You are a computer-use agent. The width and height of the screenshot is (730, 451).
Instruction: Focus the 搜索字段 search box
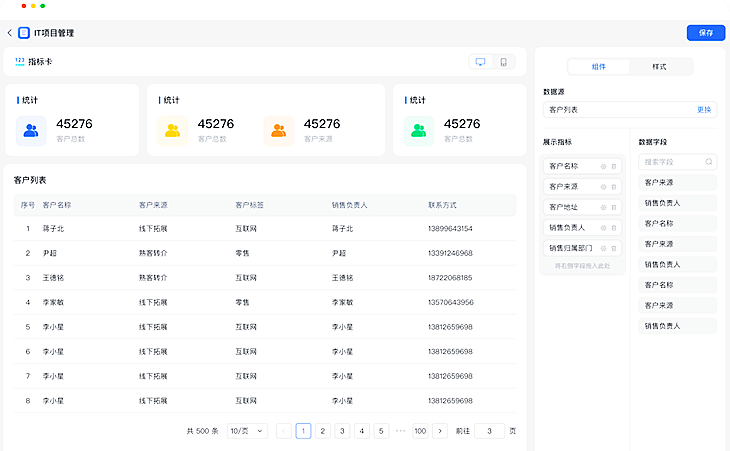pyautogui.click(x=677, y=162)
